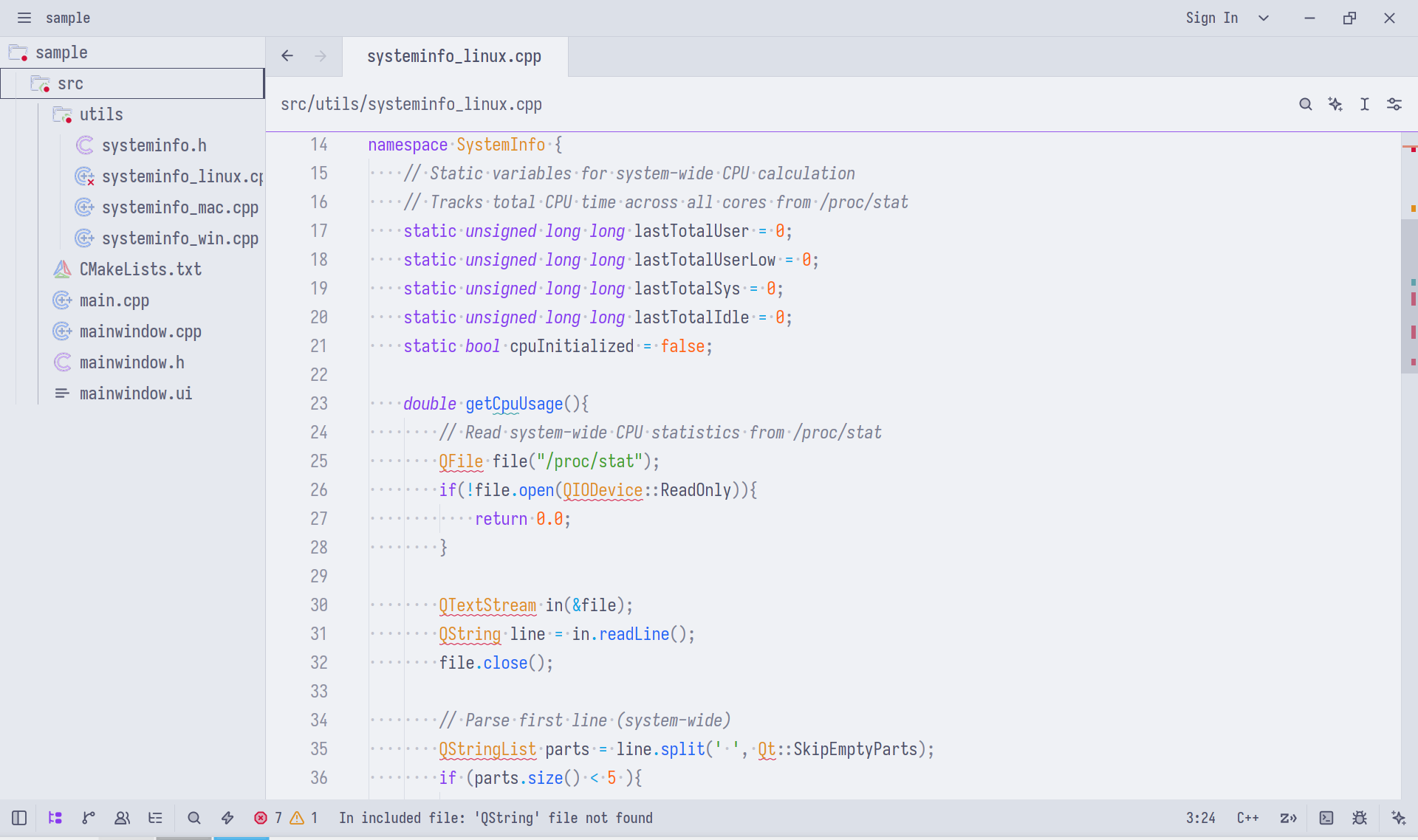Click cursor position 3:24
This screenshot has width=1418, height=840.
point(1201,818)
